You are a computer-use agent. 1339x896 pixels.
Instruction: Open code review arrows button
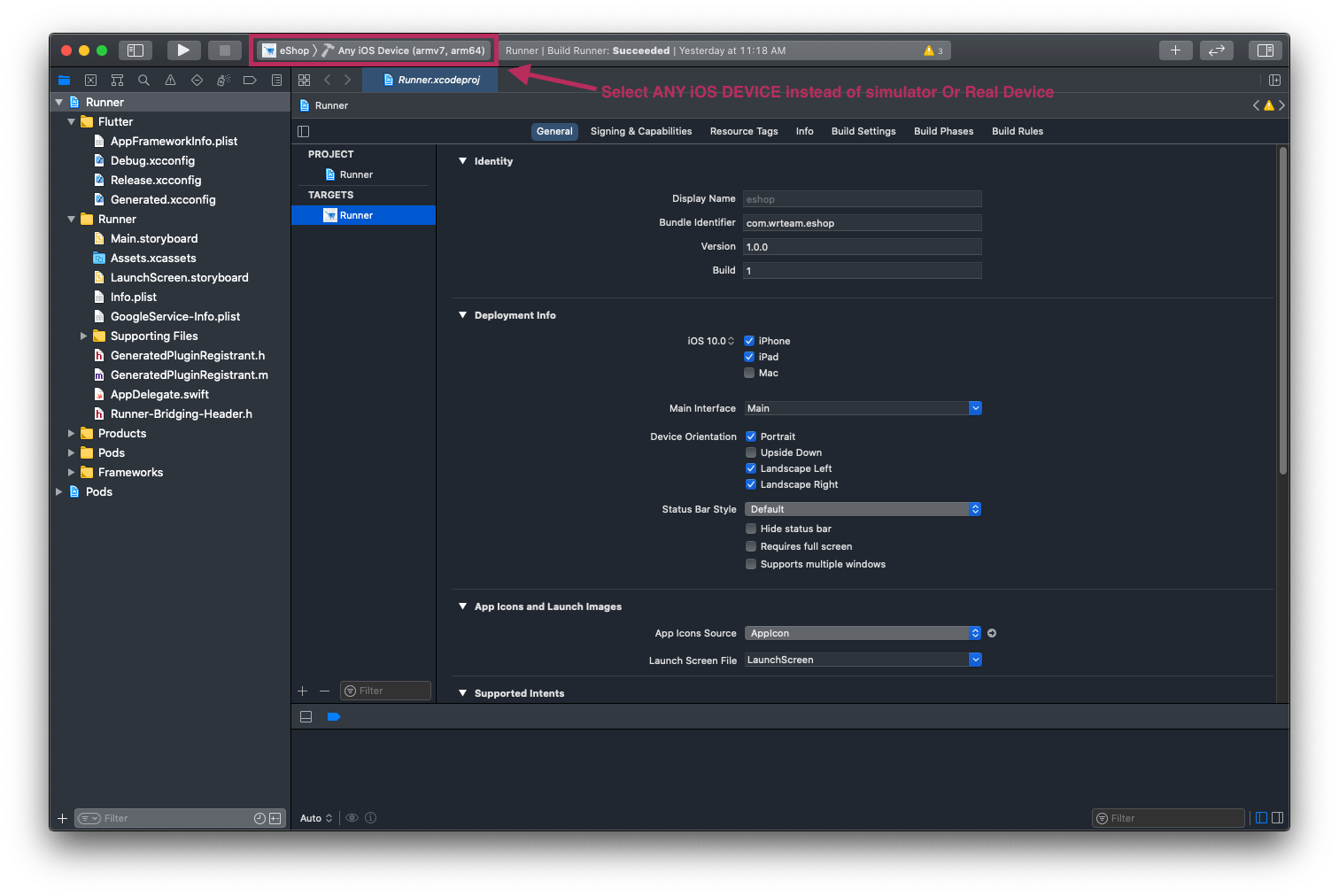coord(1217,50)
